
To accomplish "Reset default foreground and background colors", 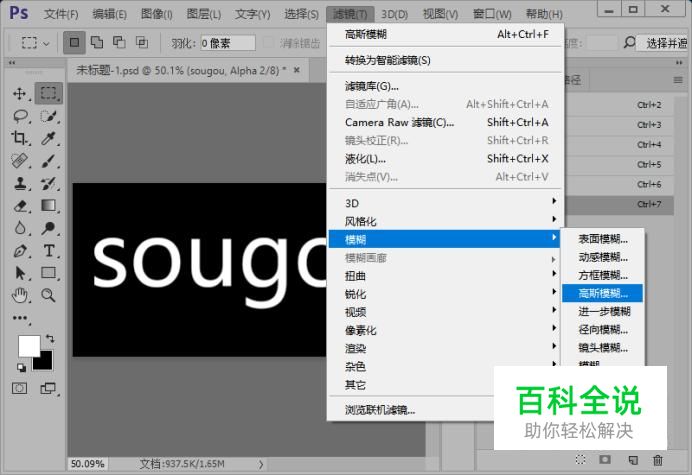I will click(x=21, y=367).
